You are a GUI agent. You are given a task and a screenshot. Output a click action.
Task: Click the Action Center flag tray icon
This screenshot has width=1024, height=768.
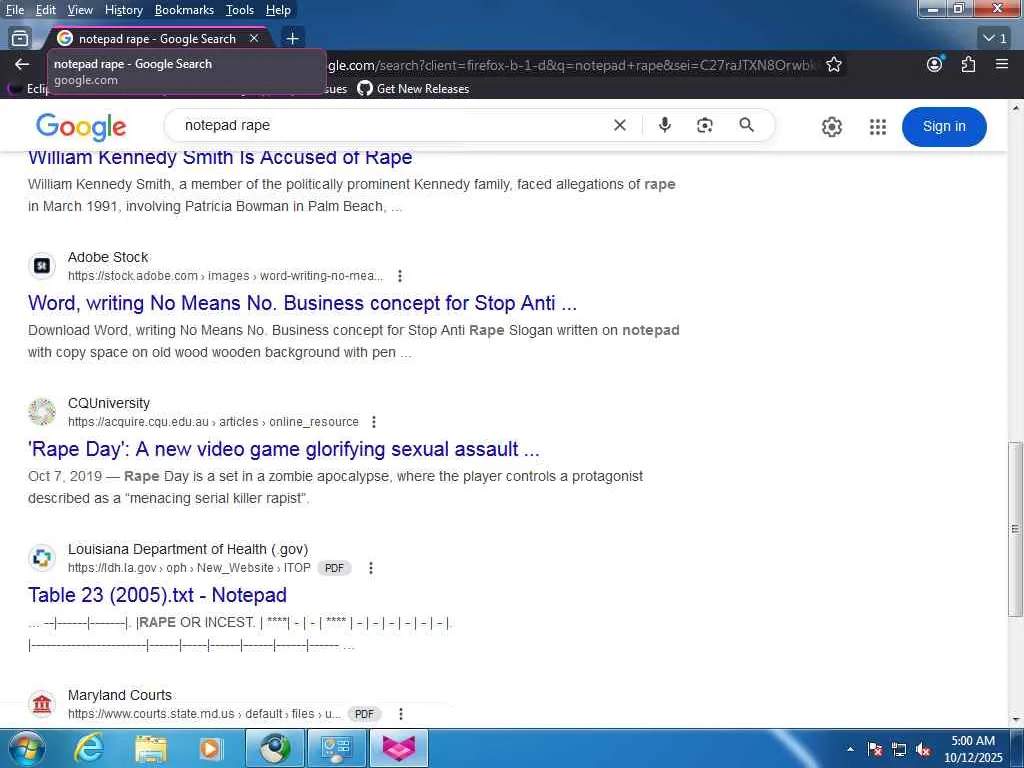tap(875, 750)
